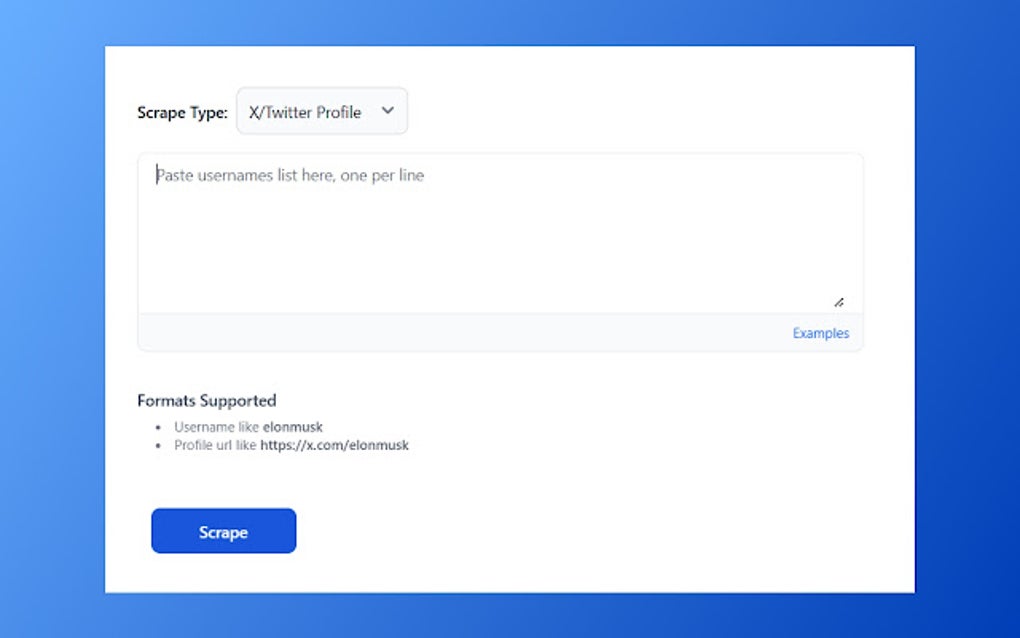Click the corner resize grip below the input area
This screenshot has width=1020, height=638.
click(x=840, y=302)
